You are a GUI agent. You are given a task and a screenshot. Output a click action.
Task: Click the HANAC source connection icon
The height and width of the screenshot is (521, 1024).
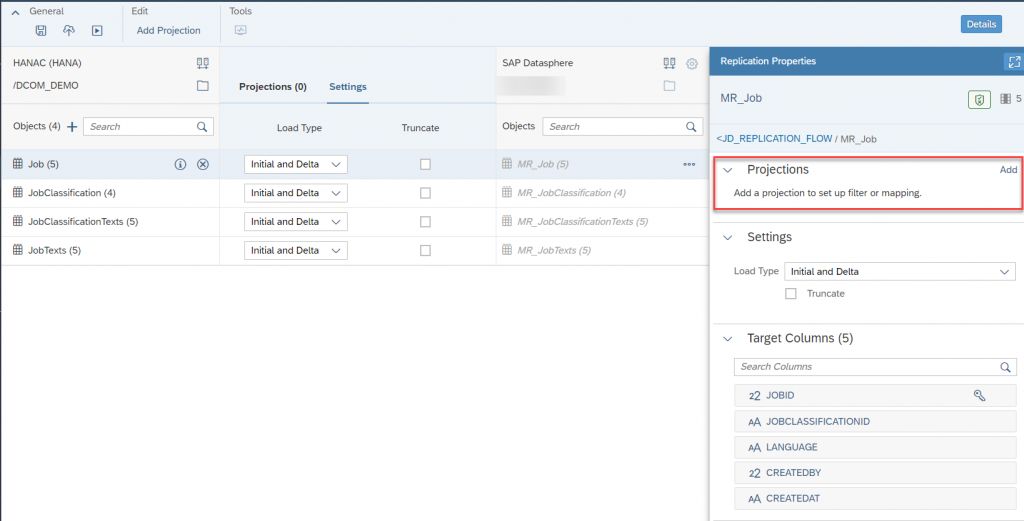pos(203,63)
